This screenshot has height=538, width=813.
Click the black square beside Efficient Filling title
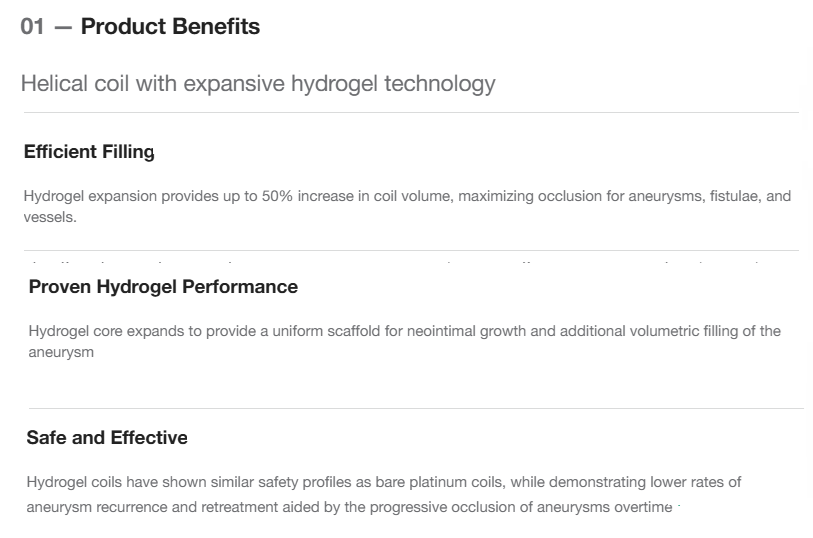point(165,139)
